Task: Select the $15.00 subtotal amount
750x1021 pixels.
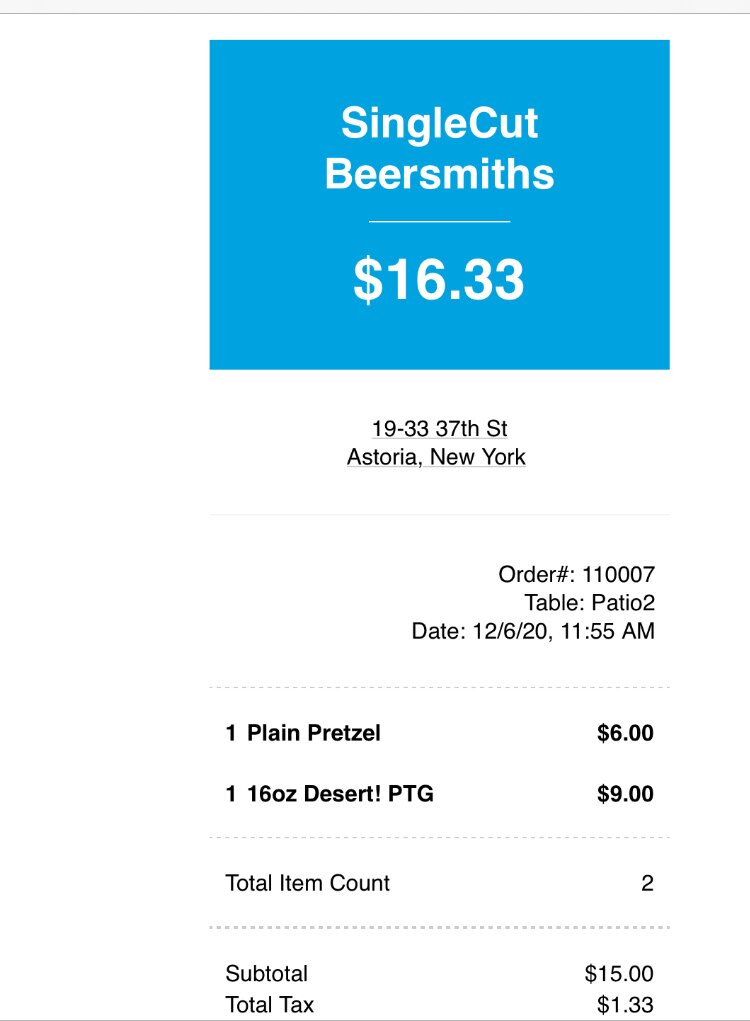Action: (x=619, y=974)
